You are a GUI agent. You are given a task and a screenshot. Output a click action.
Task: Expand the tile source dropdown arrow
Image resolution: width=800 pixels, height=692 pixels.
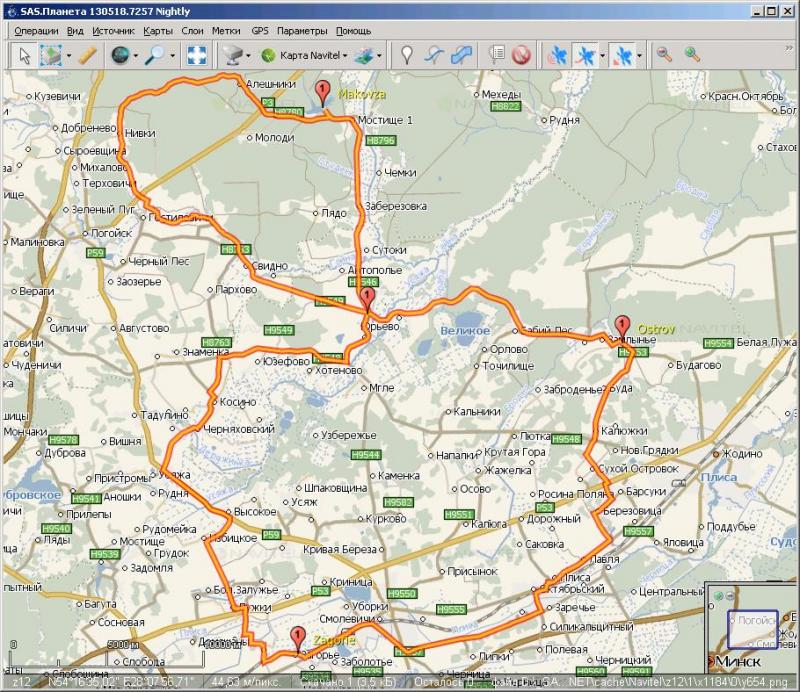[248, 55]
